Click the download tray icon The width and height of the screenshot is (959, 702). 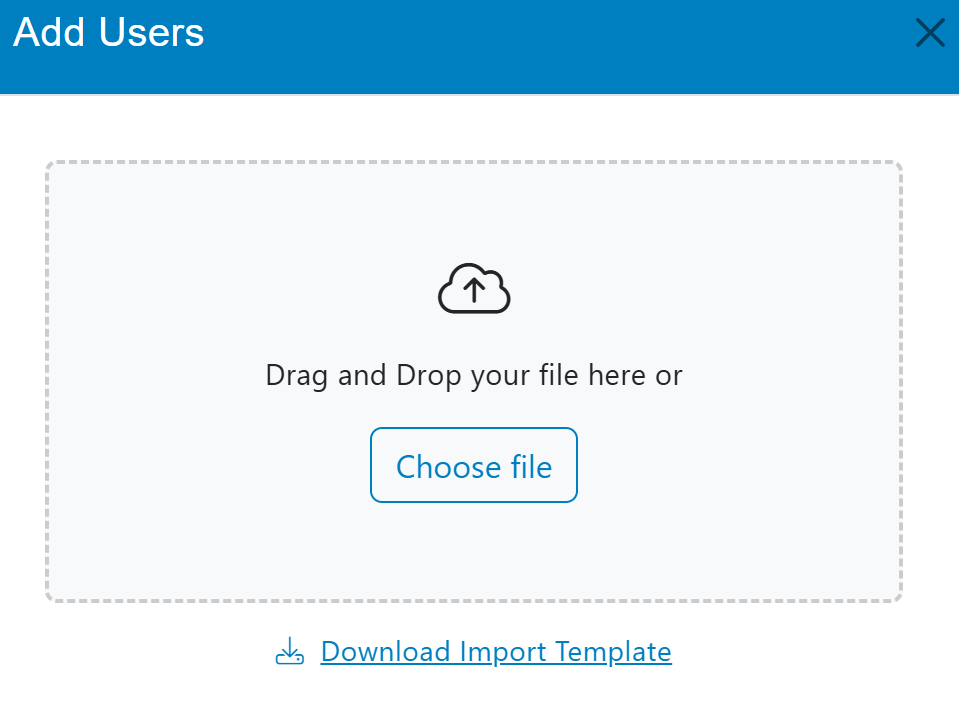289,652
